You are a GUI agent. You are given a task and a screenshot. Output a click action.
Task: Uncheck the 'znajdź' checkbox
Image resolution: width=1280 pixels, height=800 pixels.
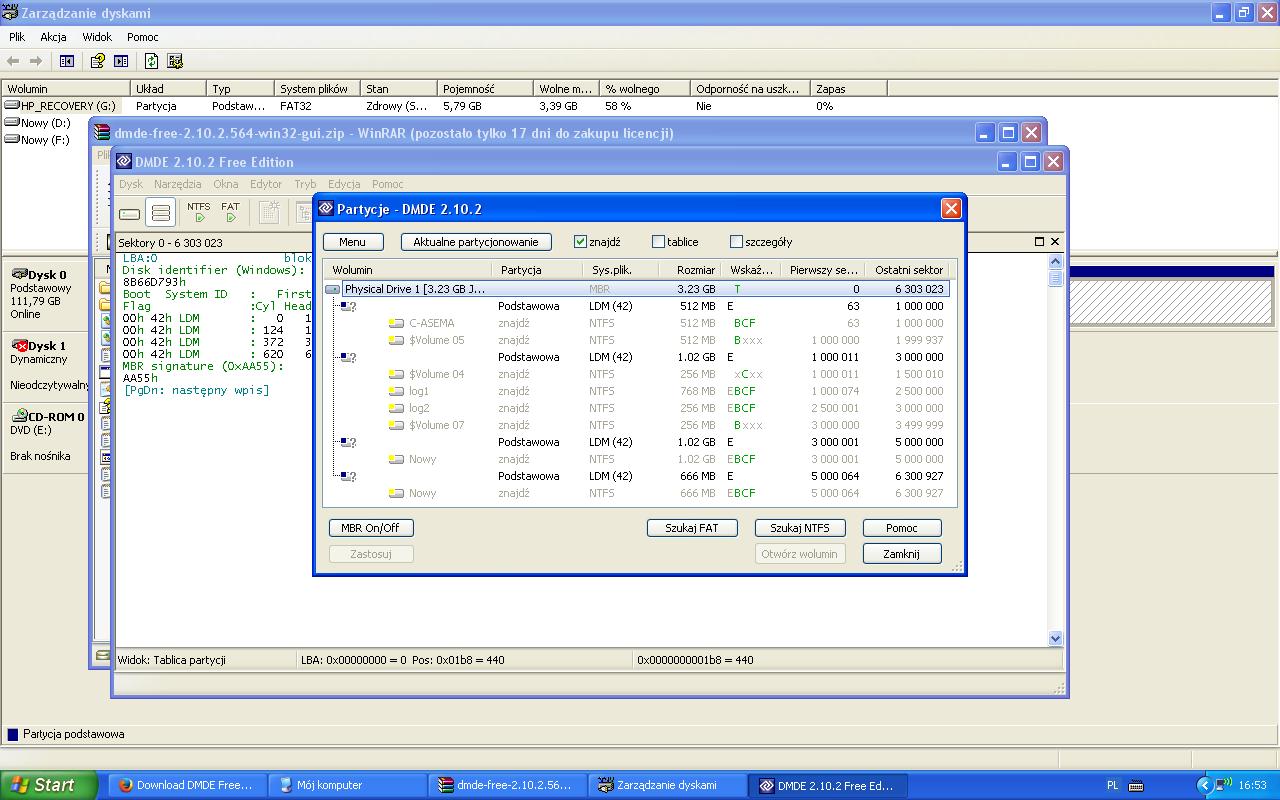pyautogui.click(x=580, y=241)
